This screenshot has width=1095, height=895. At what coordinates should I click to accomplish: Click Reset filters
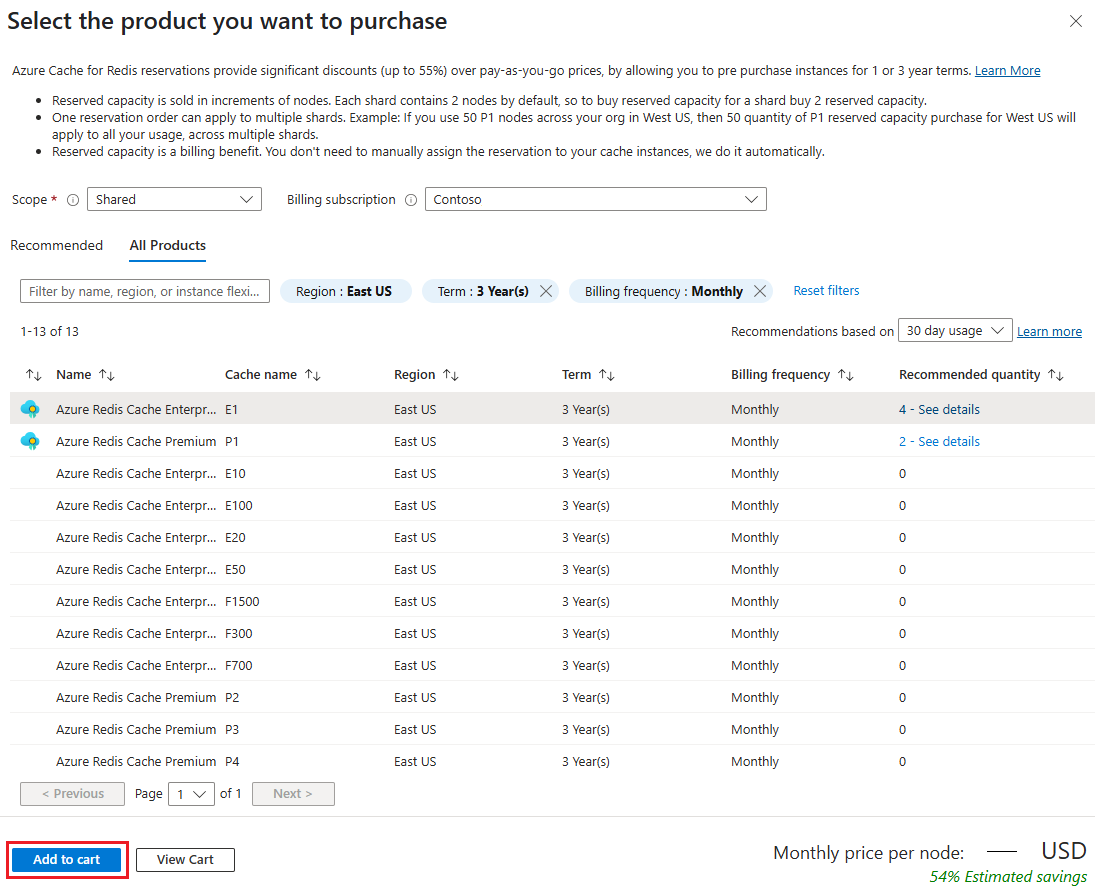(x=826, y=290)
